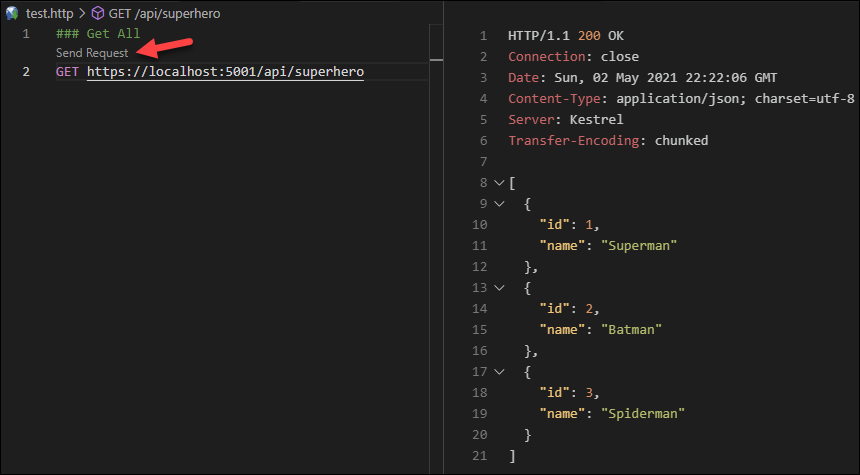
Task: Click the GET method keyword
Action: [67, 72]
